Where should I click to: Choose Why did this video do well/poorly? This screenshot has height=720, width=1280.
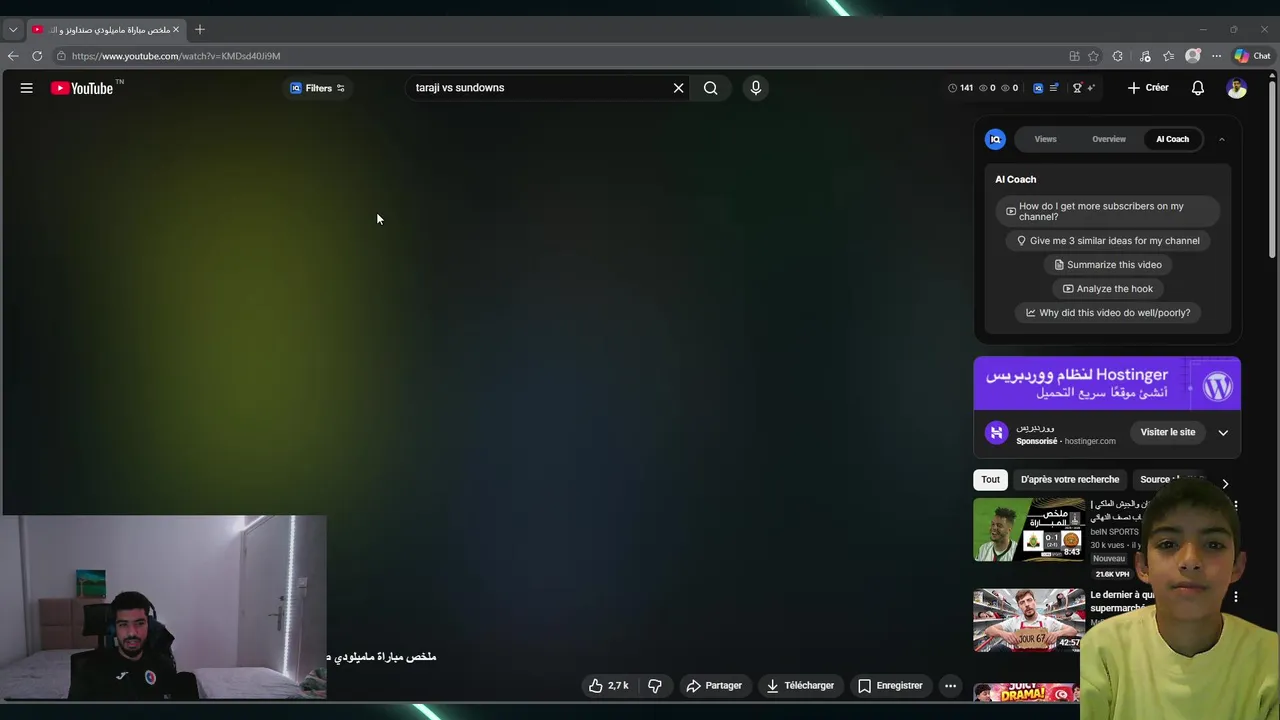1107,313
